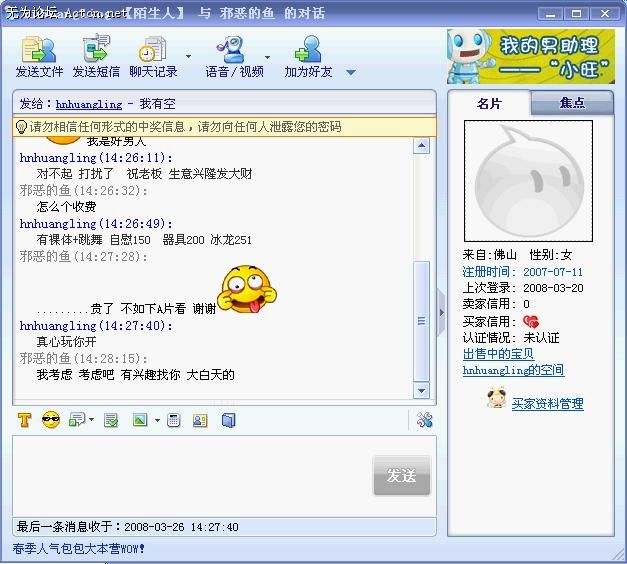
Task: Expand the 聊天记录 dropdown arrow
Action: click(188, 57)
